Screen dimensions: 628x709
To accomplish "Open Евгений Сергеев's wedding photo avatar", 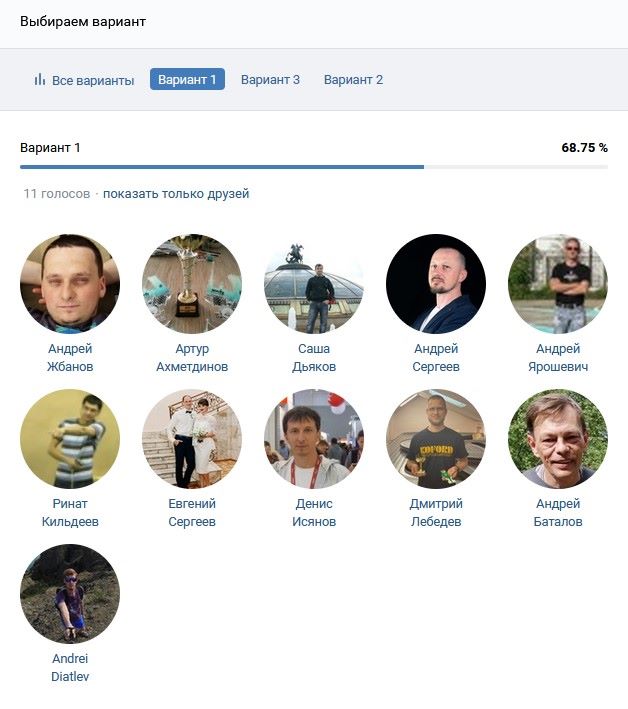I will 192,439.
